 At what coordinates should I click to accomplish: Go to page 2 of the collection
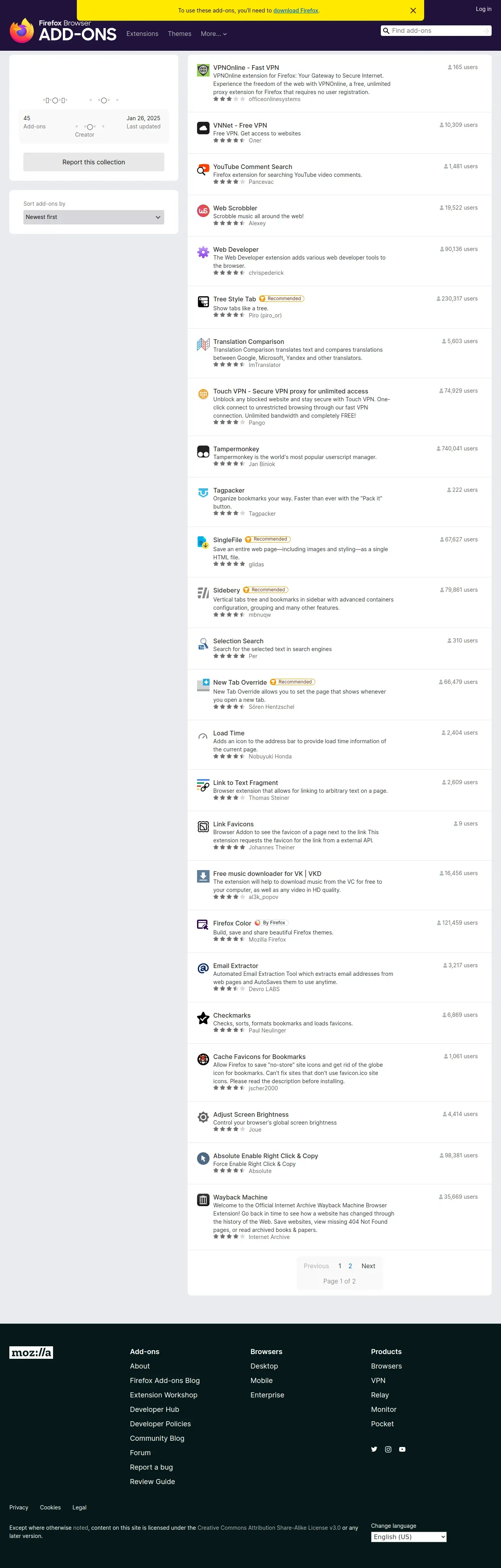point(350,1266)
